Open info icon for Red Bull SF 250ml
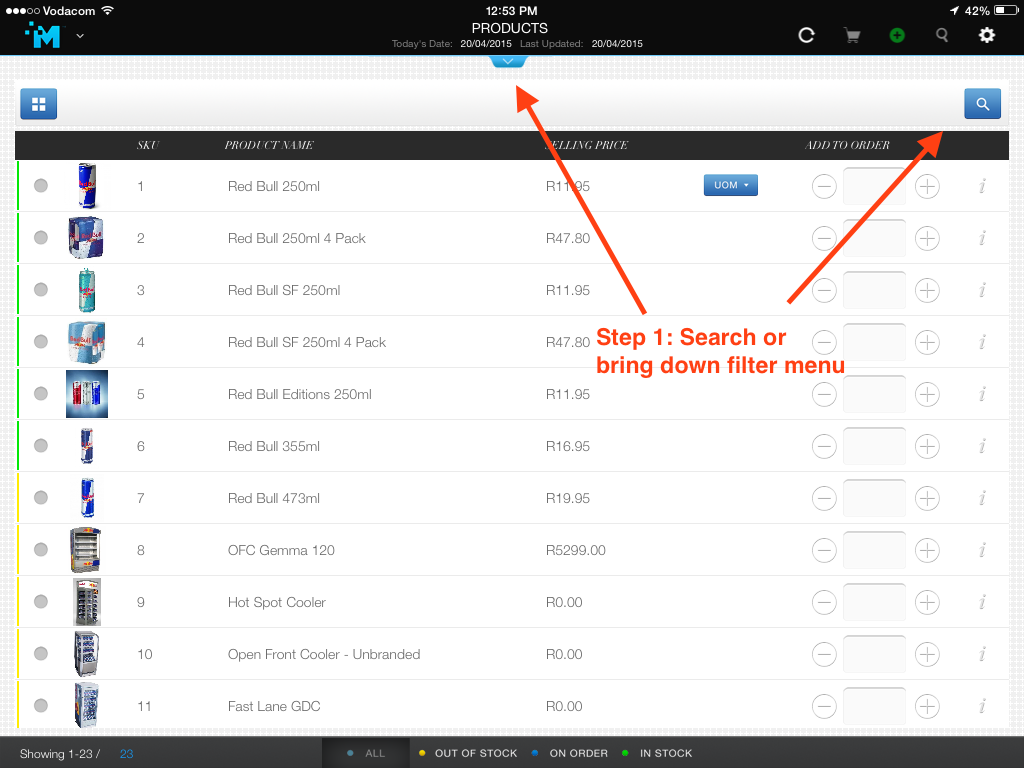 982,291
